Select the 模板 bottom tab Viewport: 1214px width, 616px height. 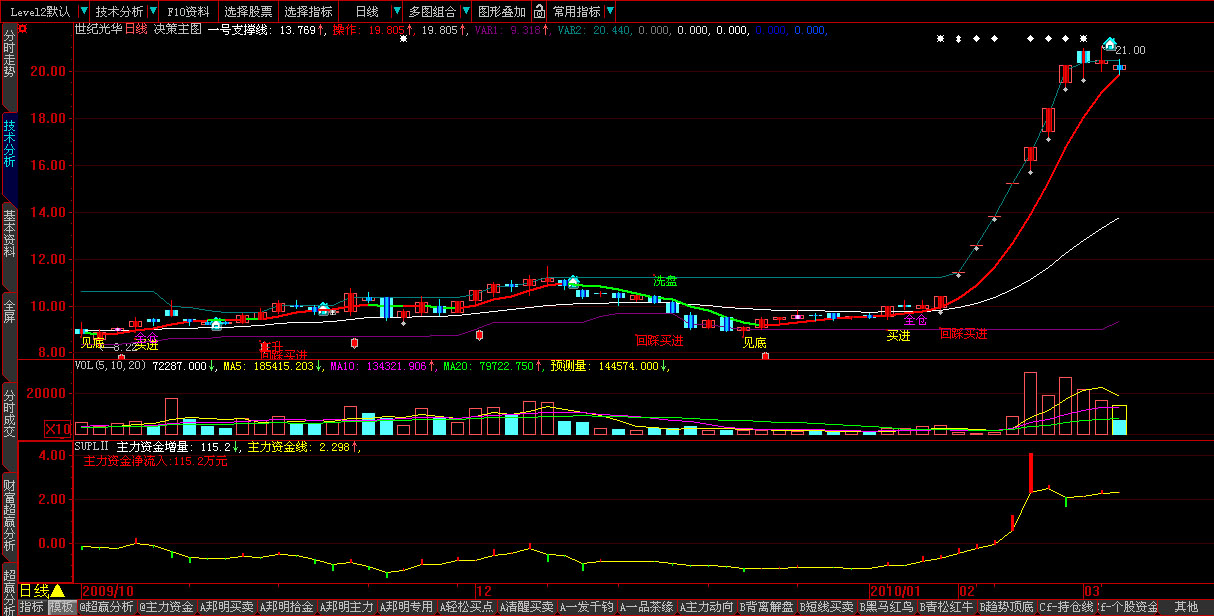pos(61,607)
